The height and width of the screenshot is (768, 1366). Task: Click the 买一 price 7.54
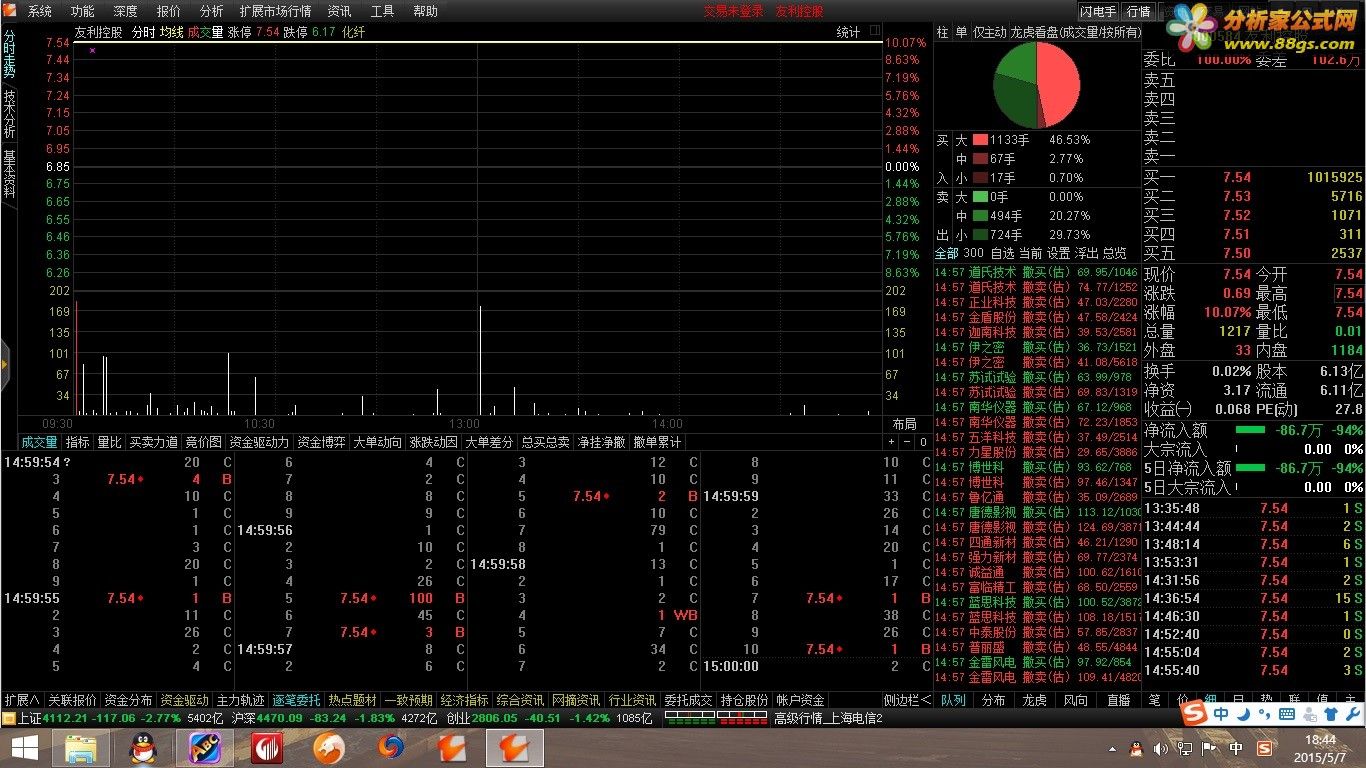click(x=1237, y=177)
